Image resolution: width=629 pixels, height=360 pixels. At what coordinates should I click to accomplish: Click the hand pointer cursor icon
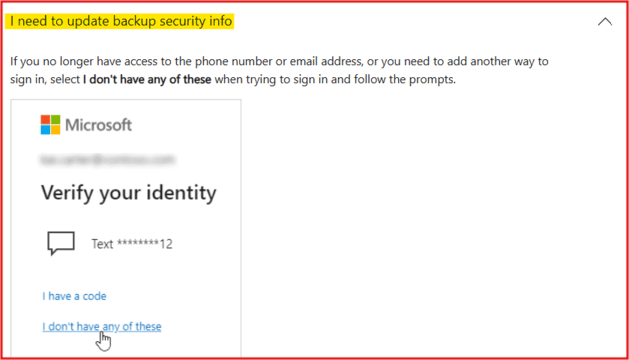pos(103,341)
